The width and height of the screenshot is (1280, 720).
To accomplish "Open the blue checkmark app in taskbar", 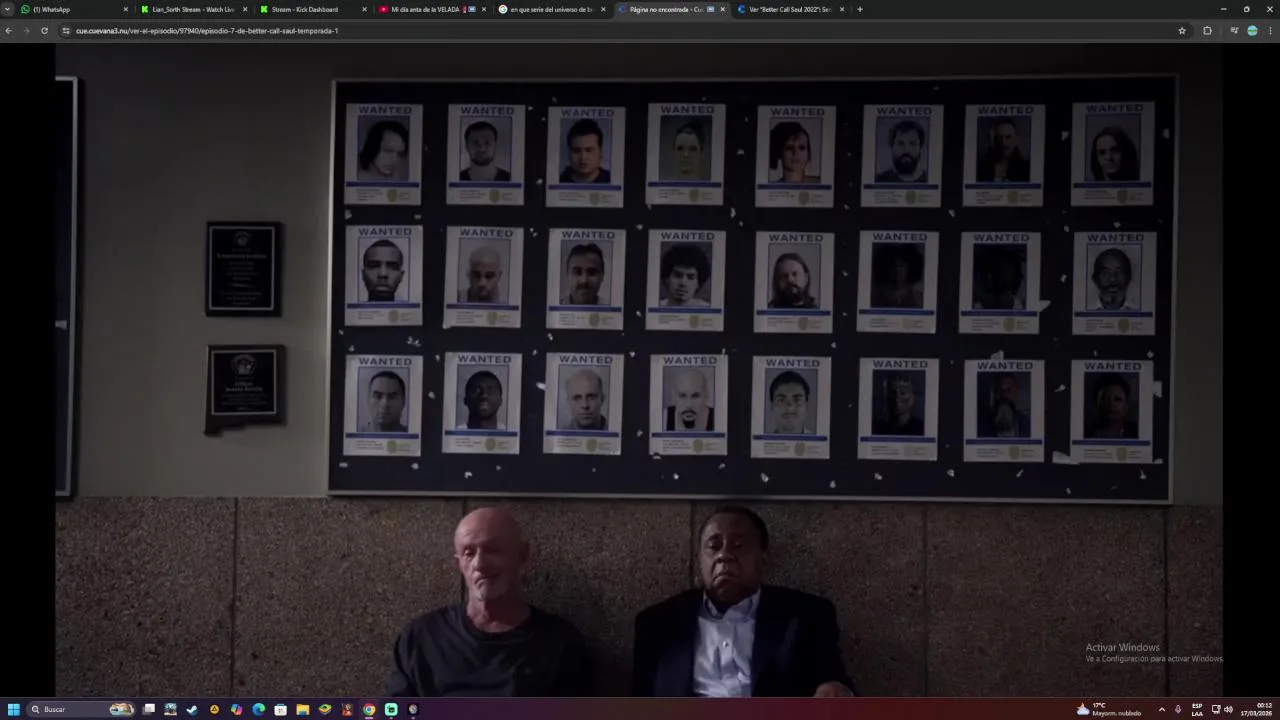I will point(192,709).
